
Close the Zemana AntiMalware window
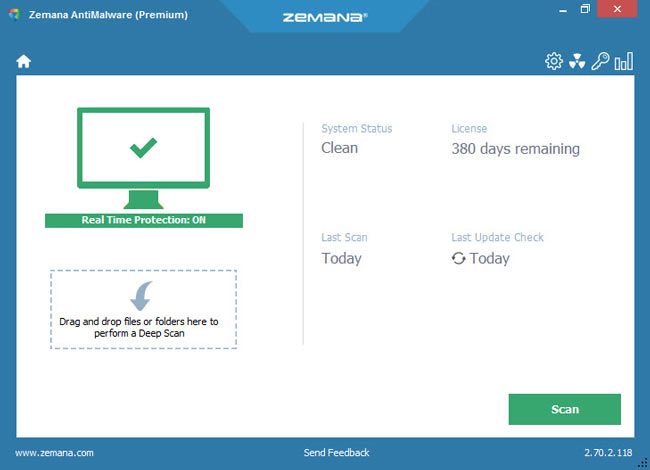(x=617, y=9)
